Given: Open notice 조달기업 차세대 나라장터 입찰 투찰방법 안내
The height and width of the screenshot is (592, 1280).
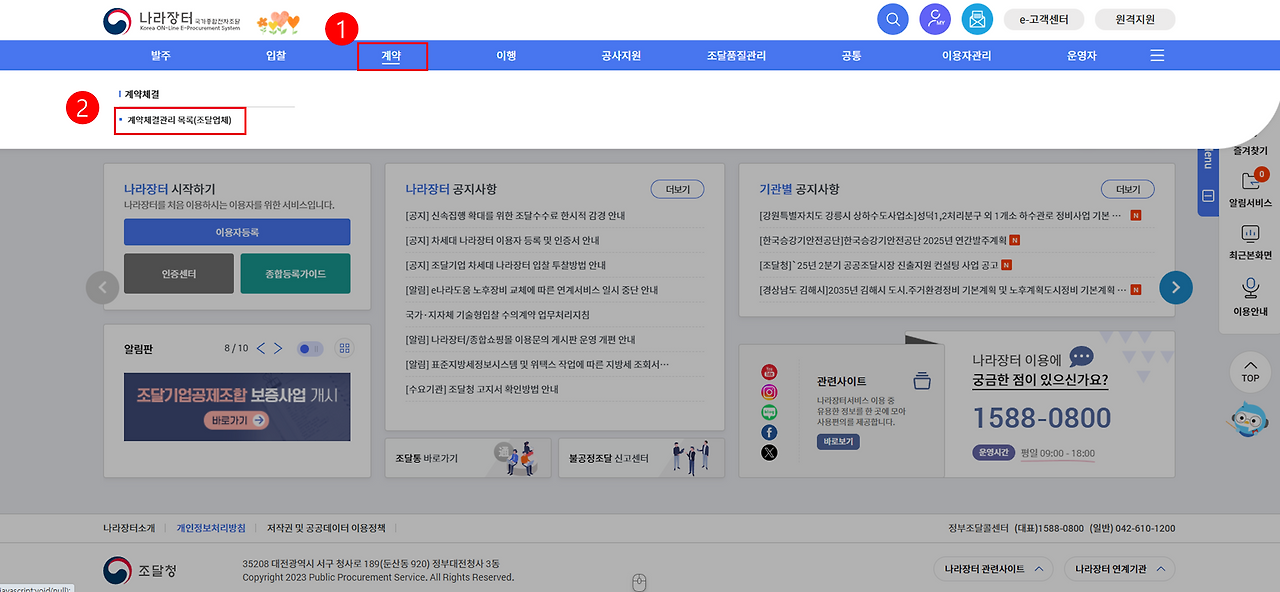Looking at the screenshot, I should (505, 265).
